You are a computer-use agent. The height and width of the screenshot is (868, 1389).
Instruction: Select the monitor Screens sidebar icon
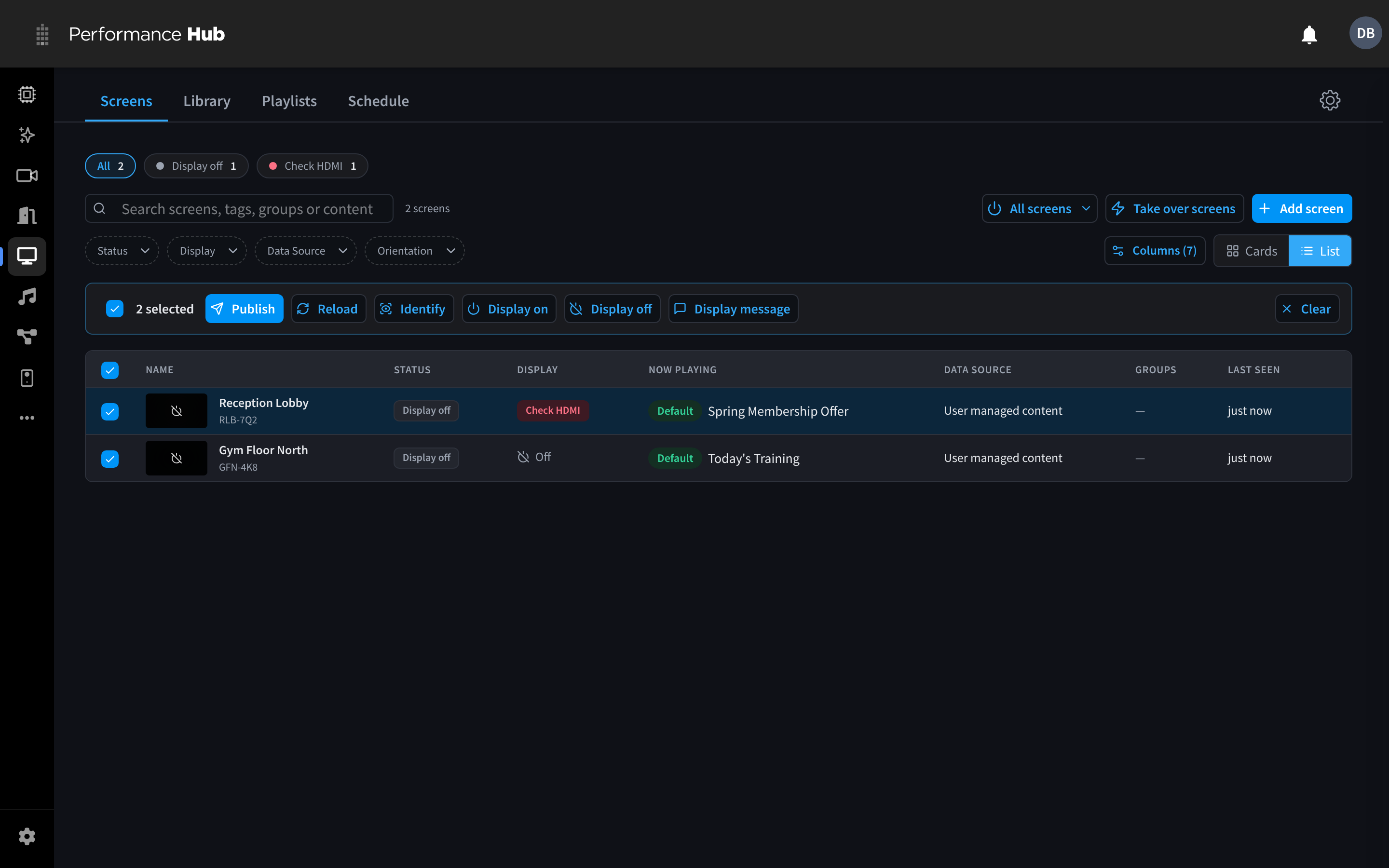coord(27,256)
